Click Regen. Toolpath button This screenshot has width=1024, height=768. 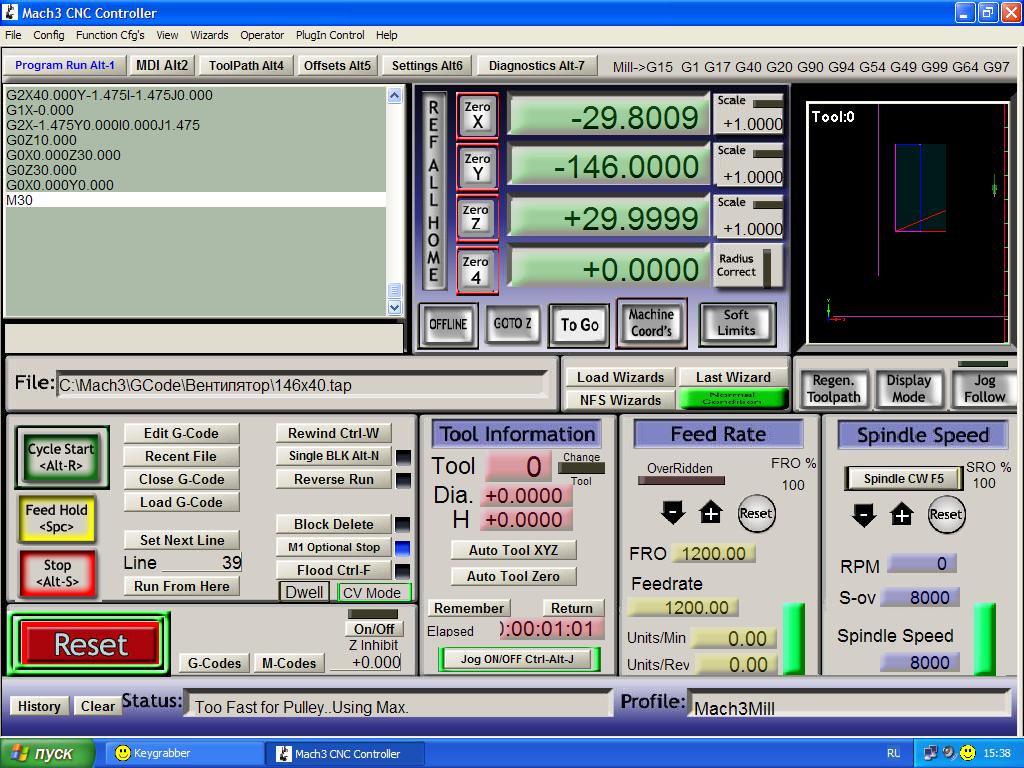(x=833, y=389)
